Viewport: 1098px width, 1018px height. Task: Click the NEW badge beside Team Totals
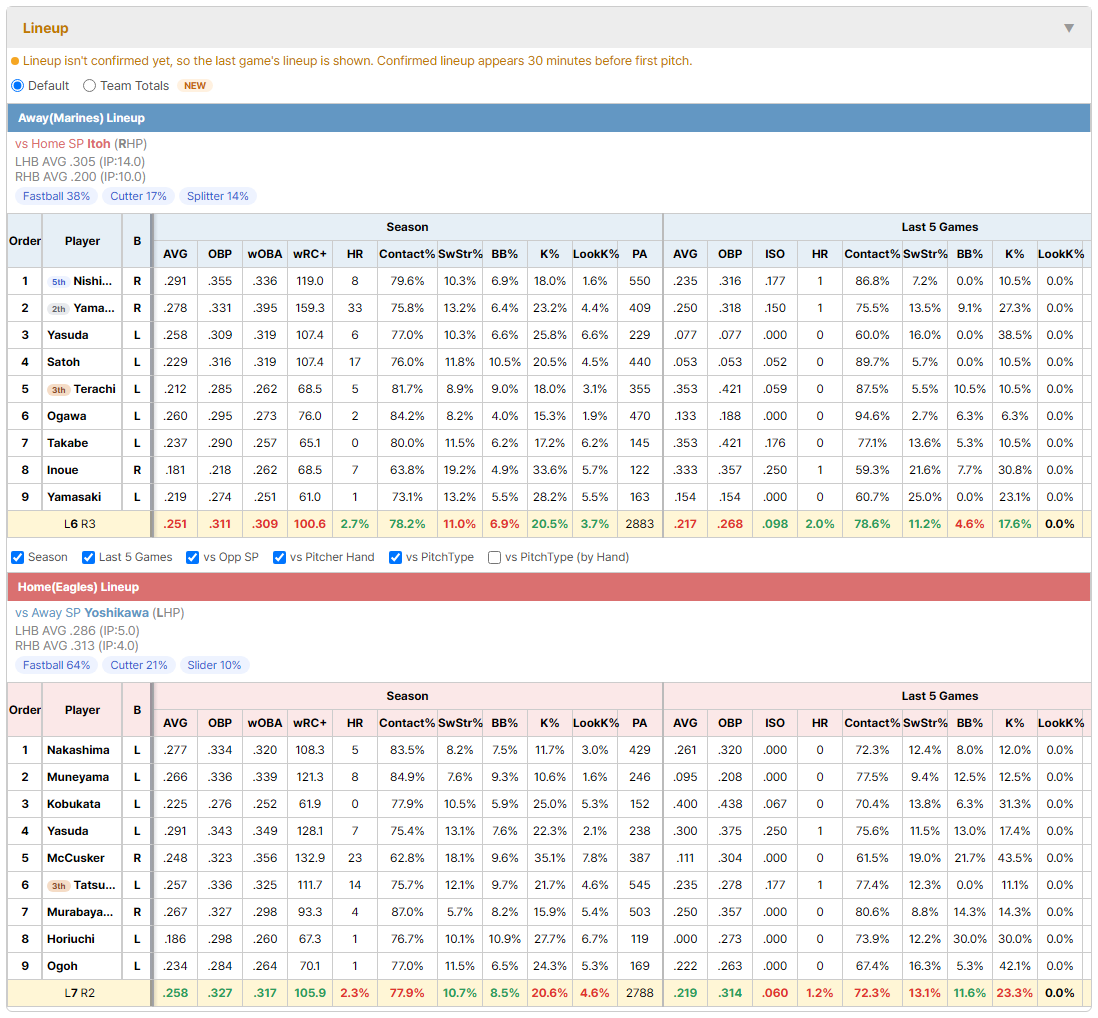(x=195, y=85)
